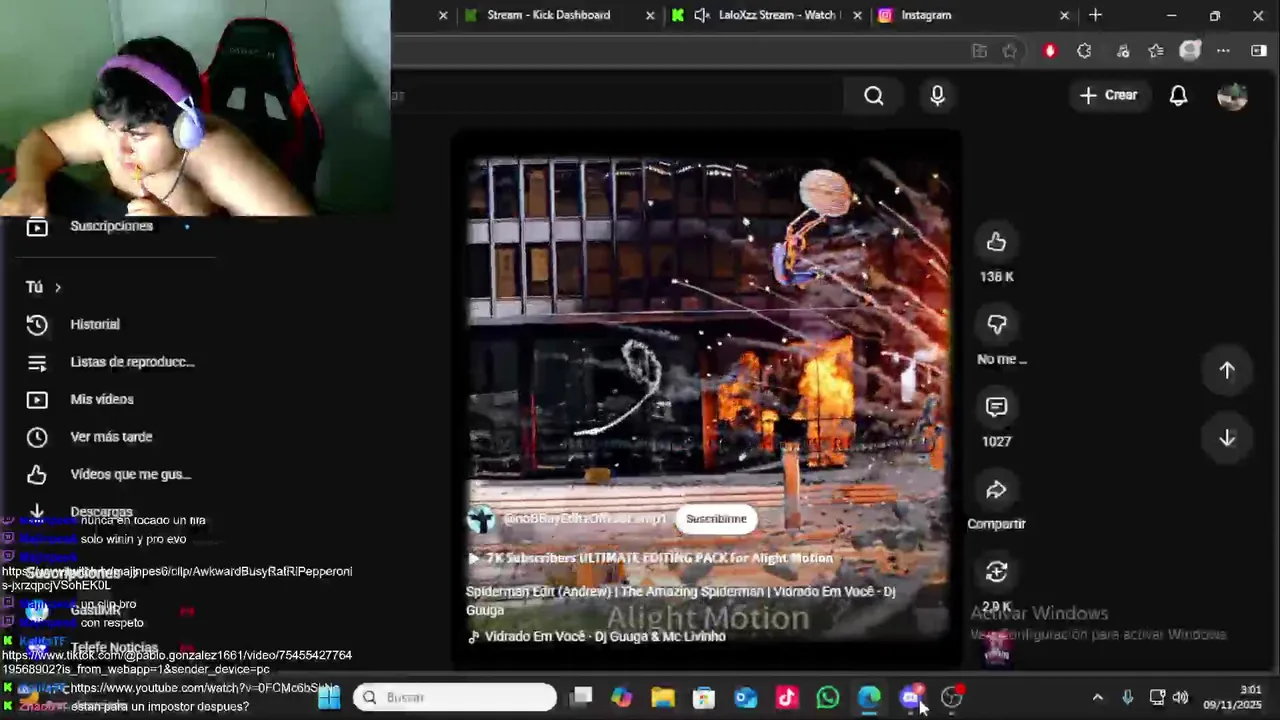Toggle system volume icon in tray
This screenshot has height=720, width=1280.
click(1180, 697)
